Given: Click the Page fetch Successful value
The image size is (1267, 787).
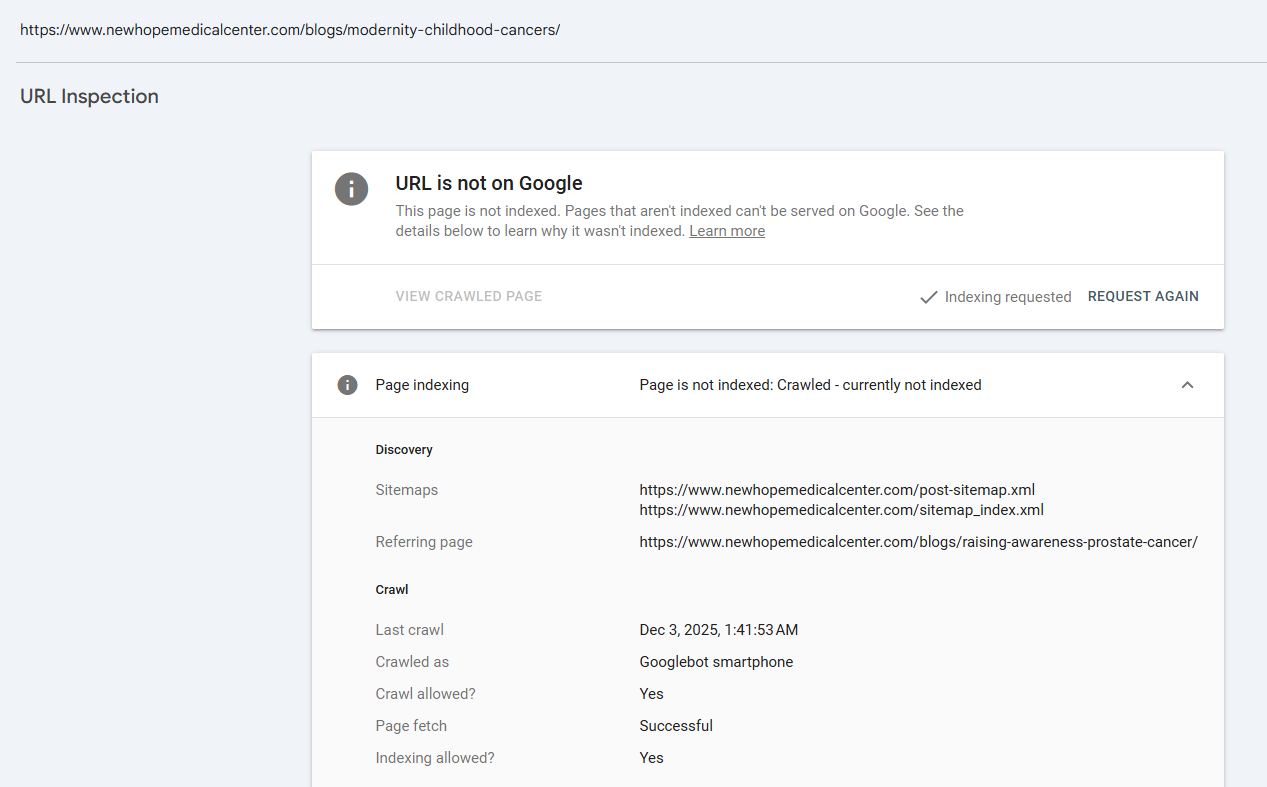Looking at the screenshot, I should (x=676, y=726).
